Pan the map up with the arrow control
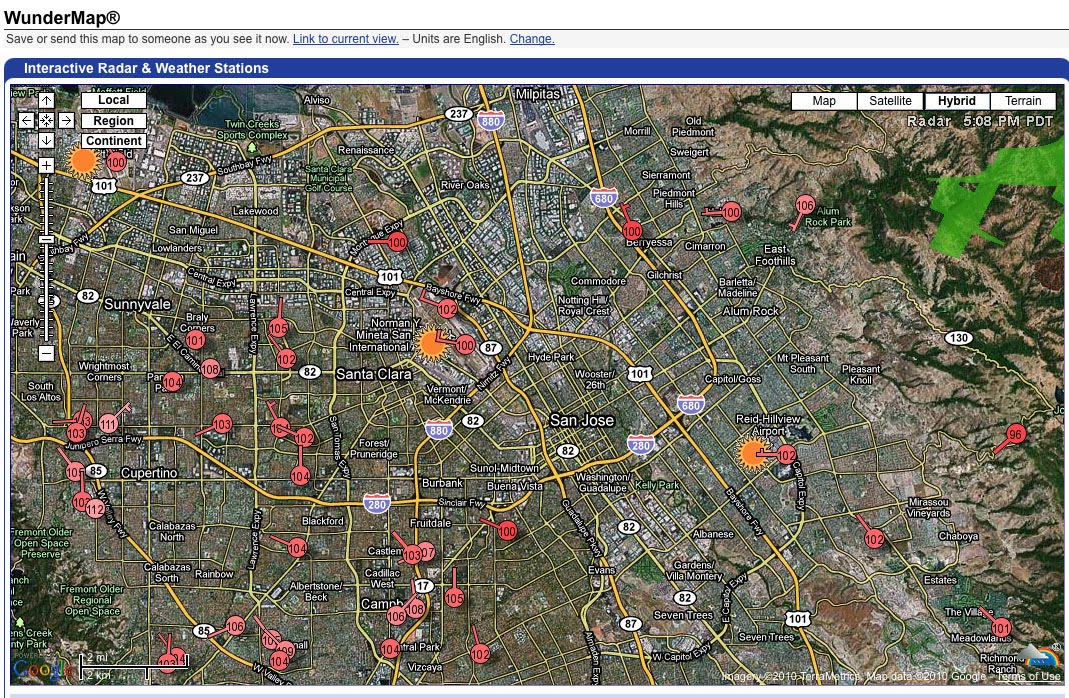 coord(46,101)
